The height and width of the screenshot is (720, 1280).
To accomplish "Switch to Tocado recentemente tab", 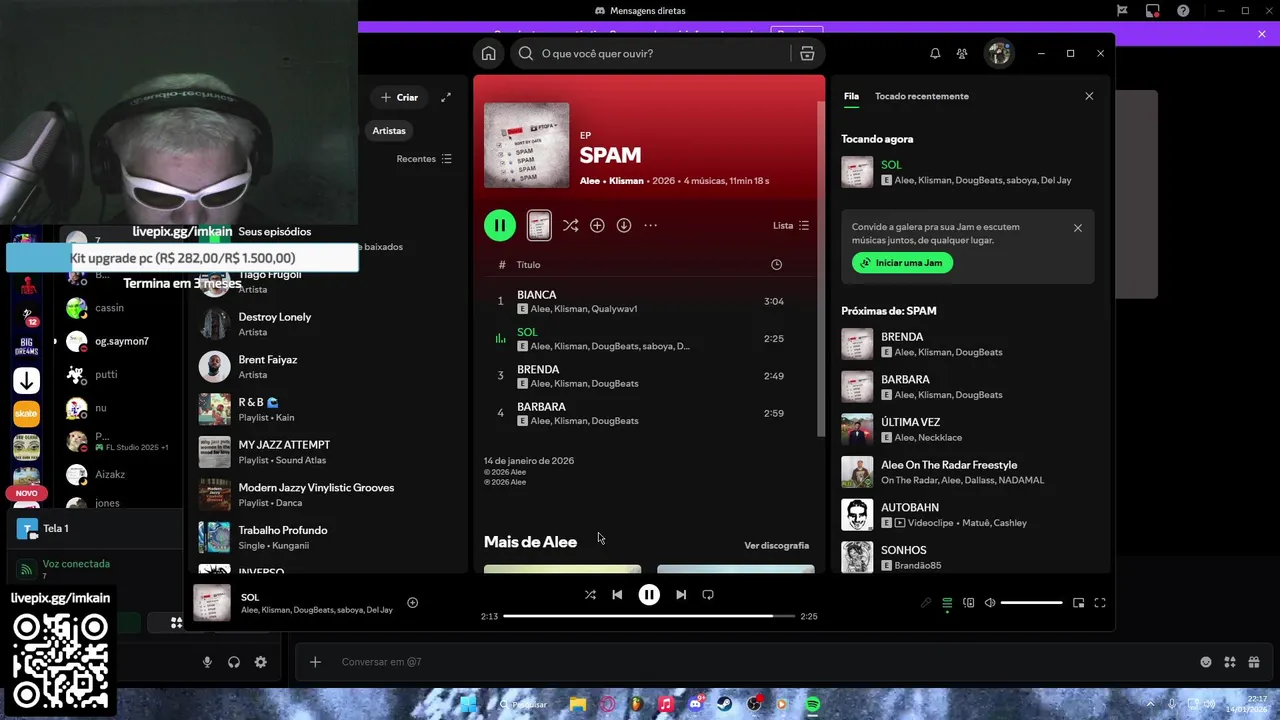I will [922, 96].
